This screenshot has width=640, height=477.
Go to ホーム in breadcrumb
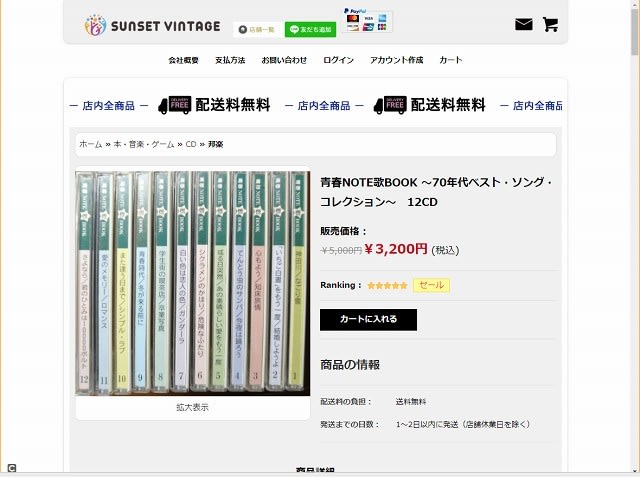pyautogui.click(x=91, y=144)
